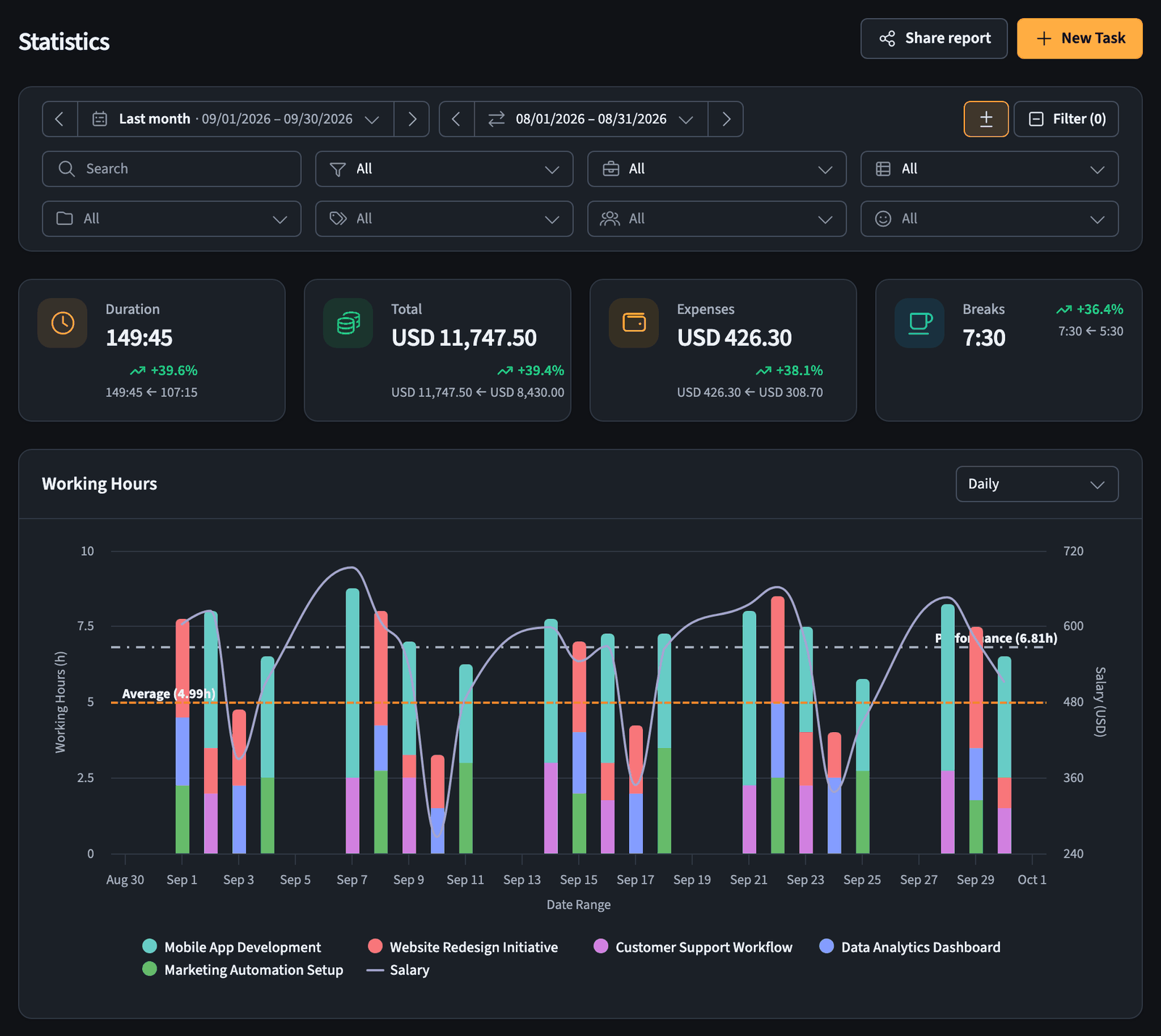The image size is (1161, 1036).
Task: Click the Sep 7 stacked bar
Action: (353, 721)
